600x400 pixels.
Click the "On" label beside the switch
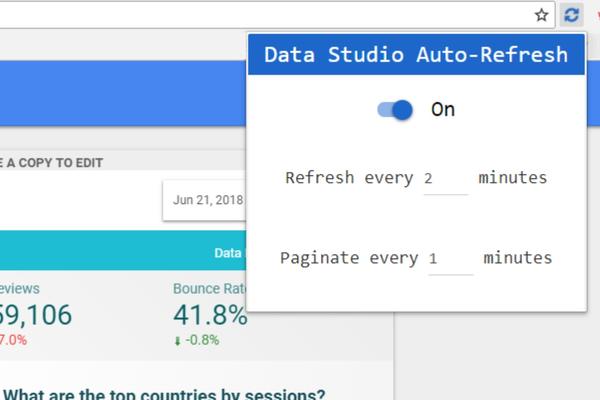443,110
